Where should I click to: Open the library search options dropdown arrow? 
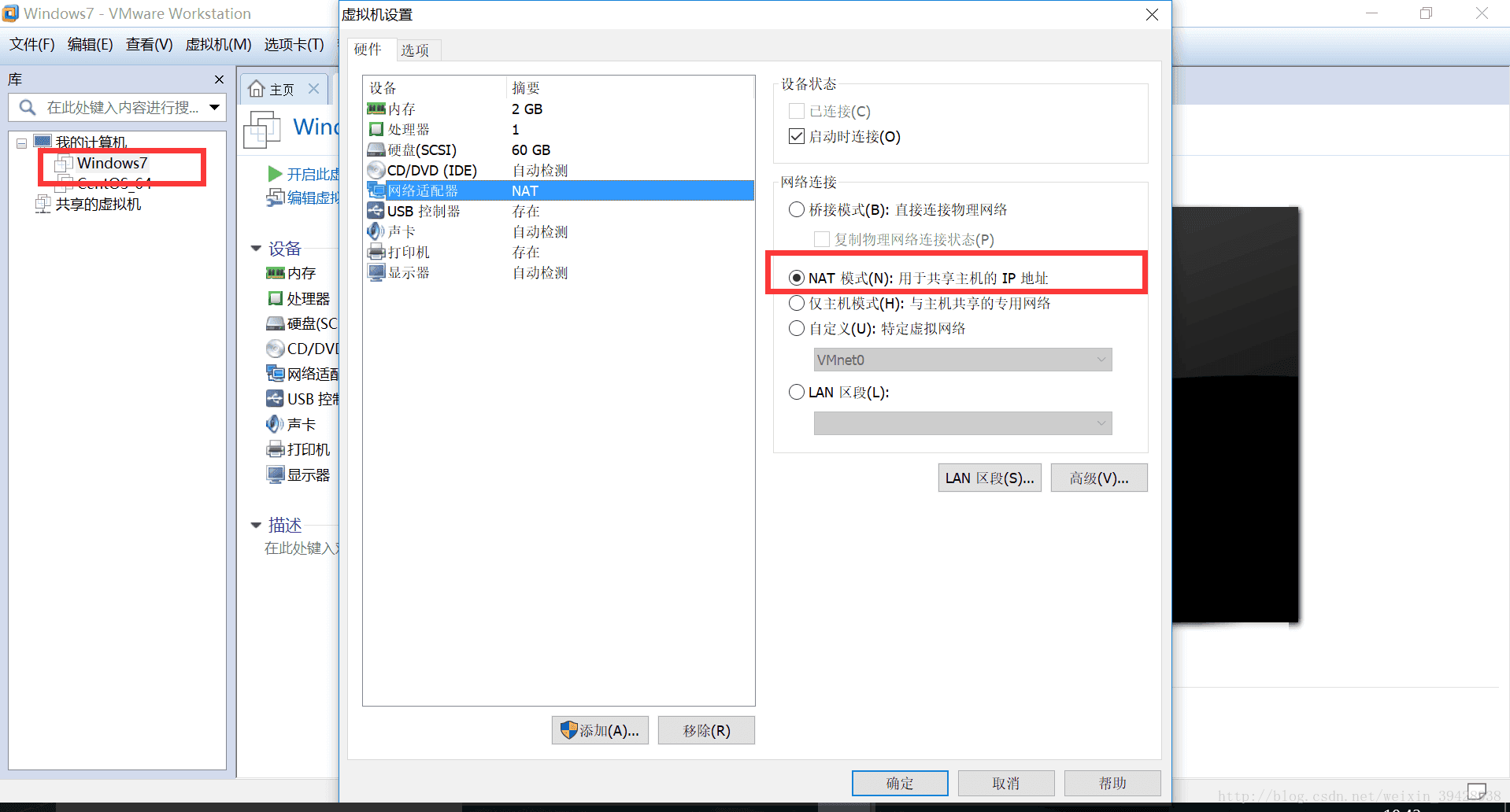click(214, 107)
